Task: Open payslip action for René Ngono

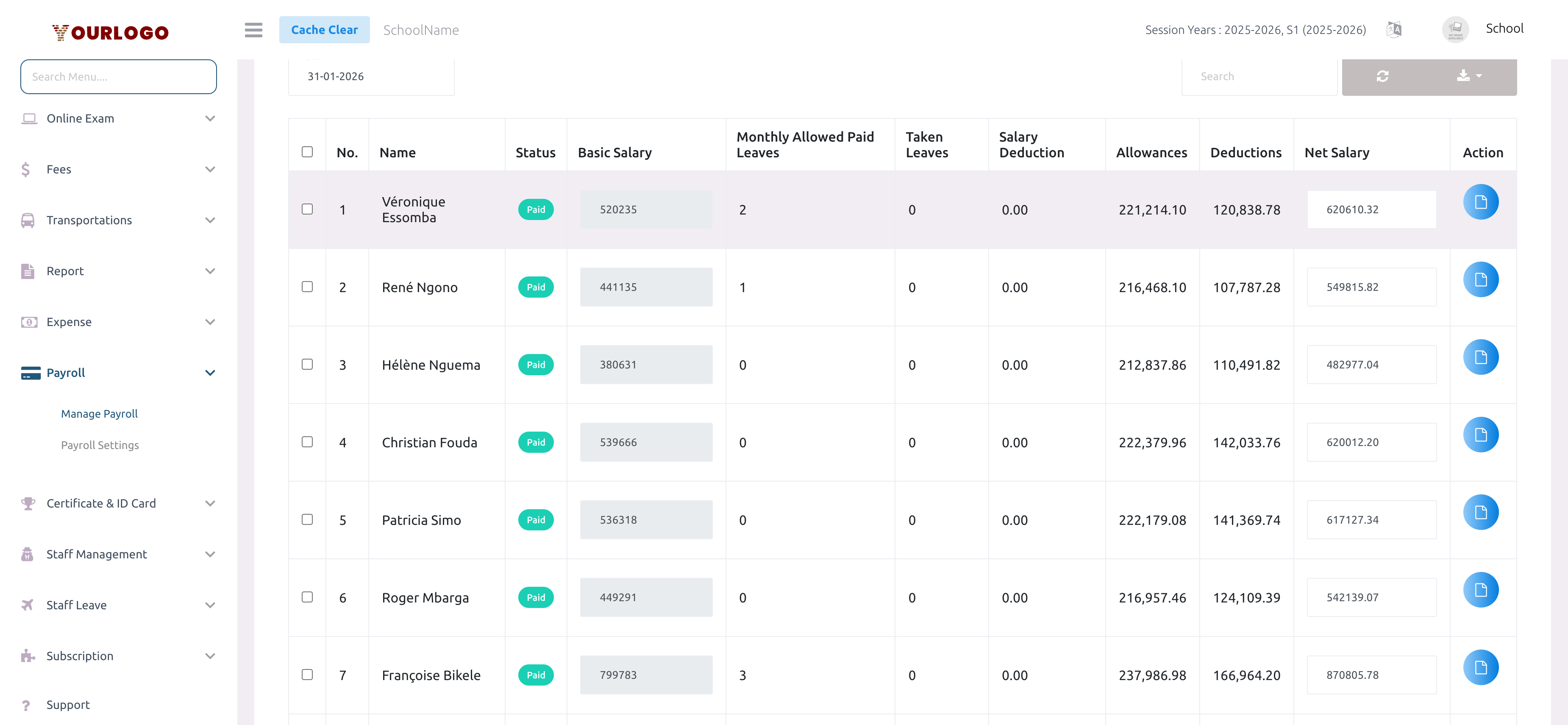Action: click(1480, 279)
